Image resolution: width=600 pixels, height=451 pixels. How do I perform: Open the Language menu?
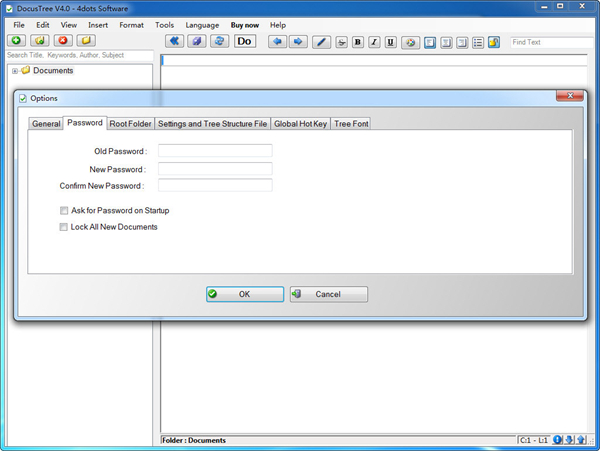(202, 25)
